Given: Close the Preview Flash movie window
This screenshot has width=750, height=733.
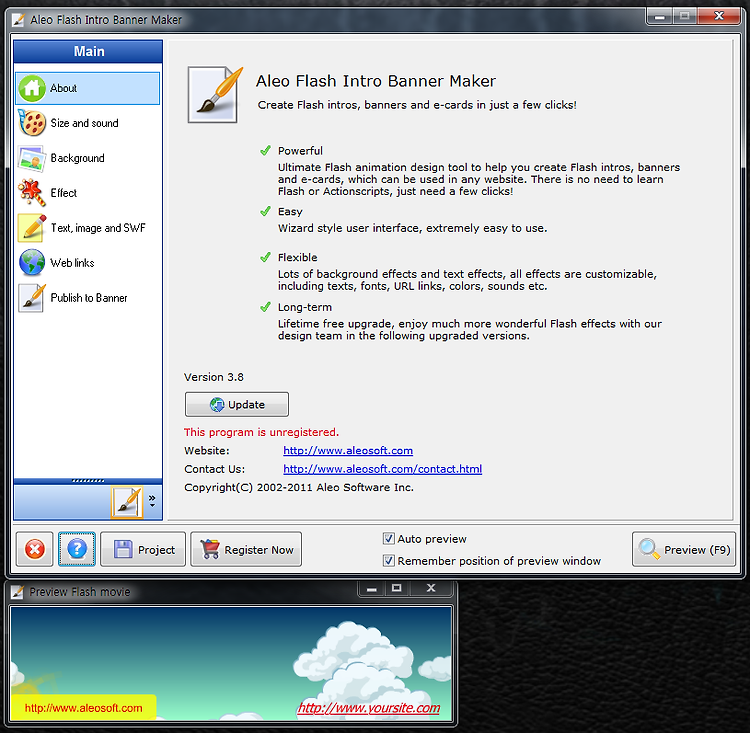Looking at the screenshot, I should tap(431, 589).
